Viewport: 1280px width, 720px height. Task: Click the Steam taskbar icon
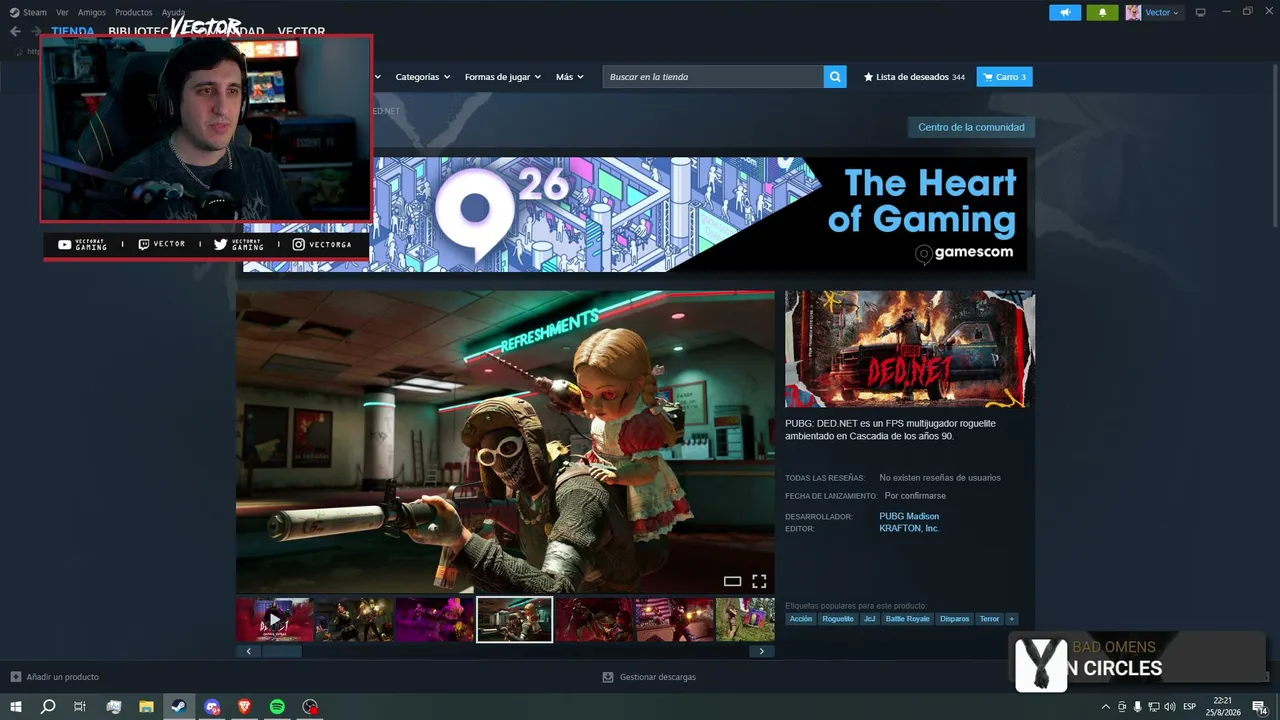179,707
